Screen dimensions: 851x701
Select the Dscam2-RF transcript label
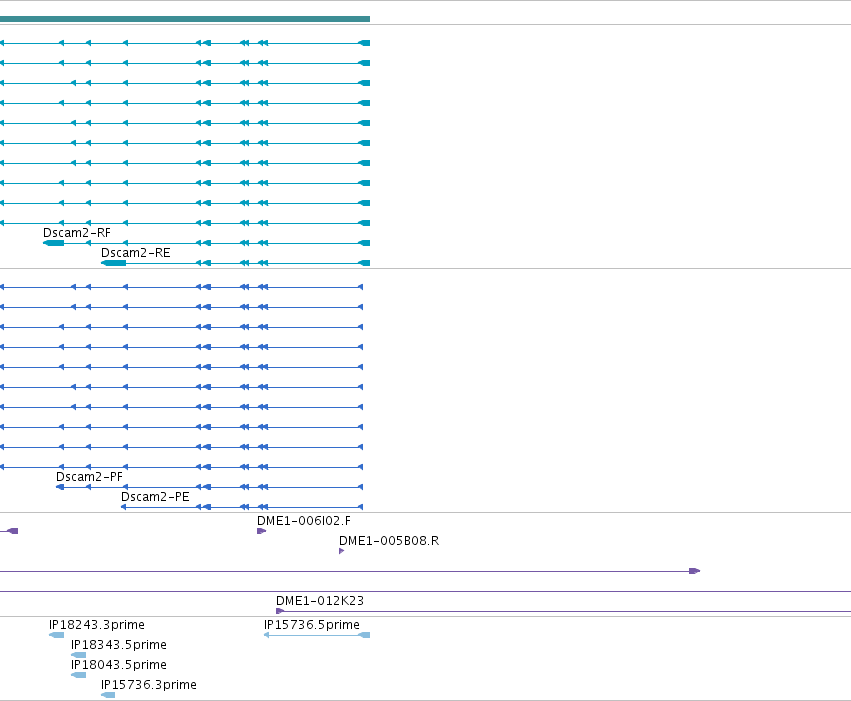[77, 233]
